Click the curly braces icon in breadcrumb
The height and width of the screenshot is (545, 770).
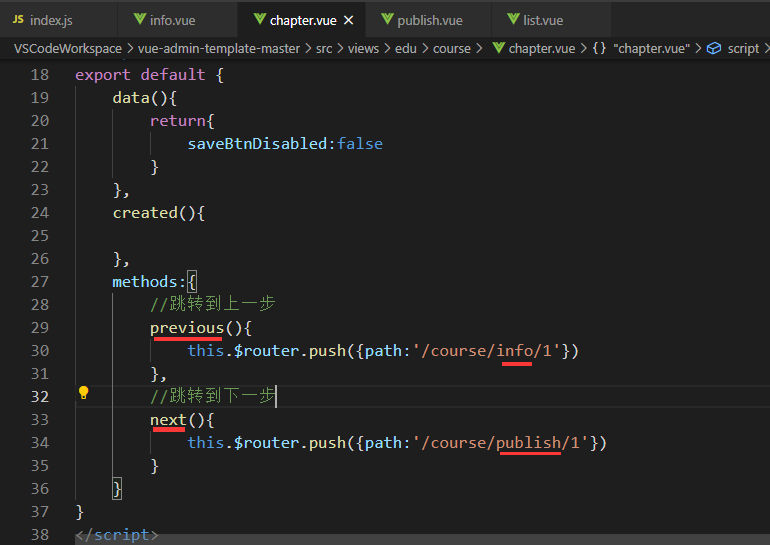click(x=599, y=48)
